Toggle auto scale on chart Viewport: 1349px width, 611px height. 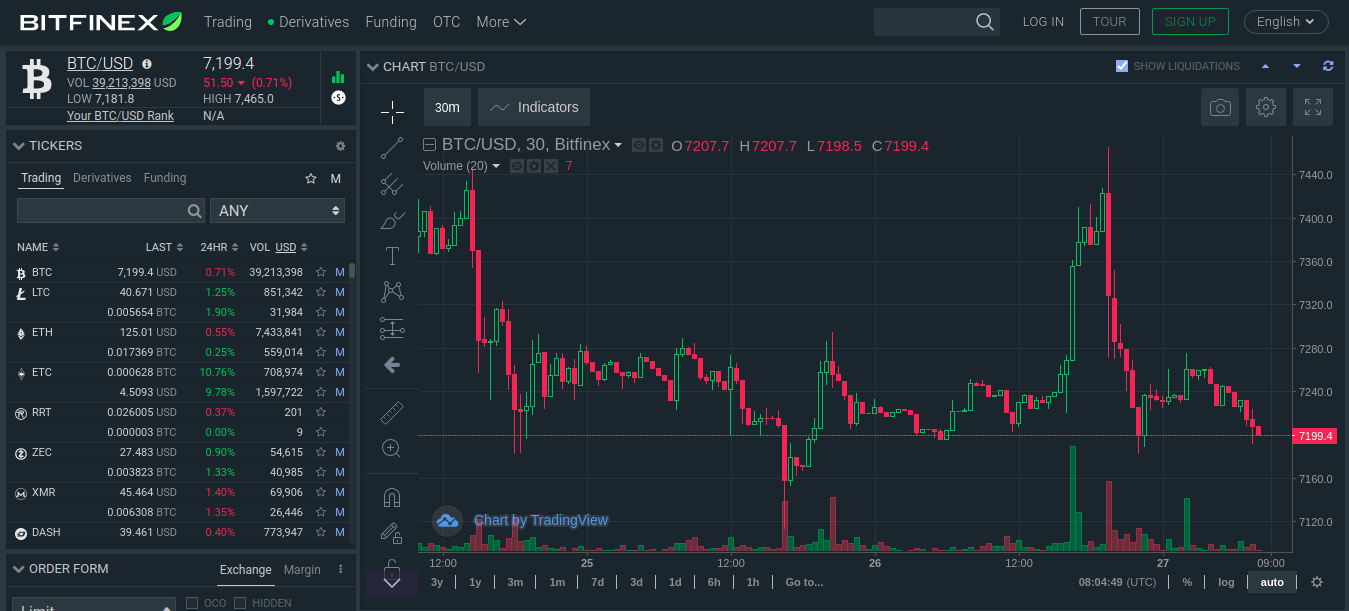click(x=1272, y=582)
